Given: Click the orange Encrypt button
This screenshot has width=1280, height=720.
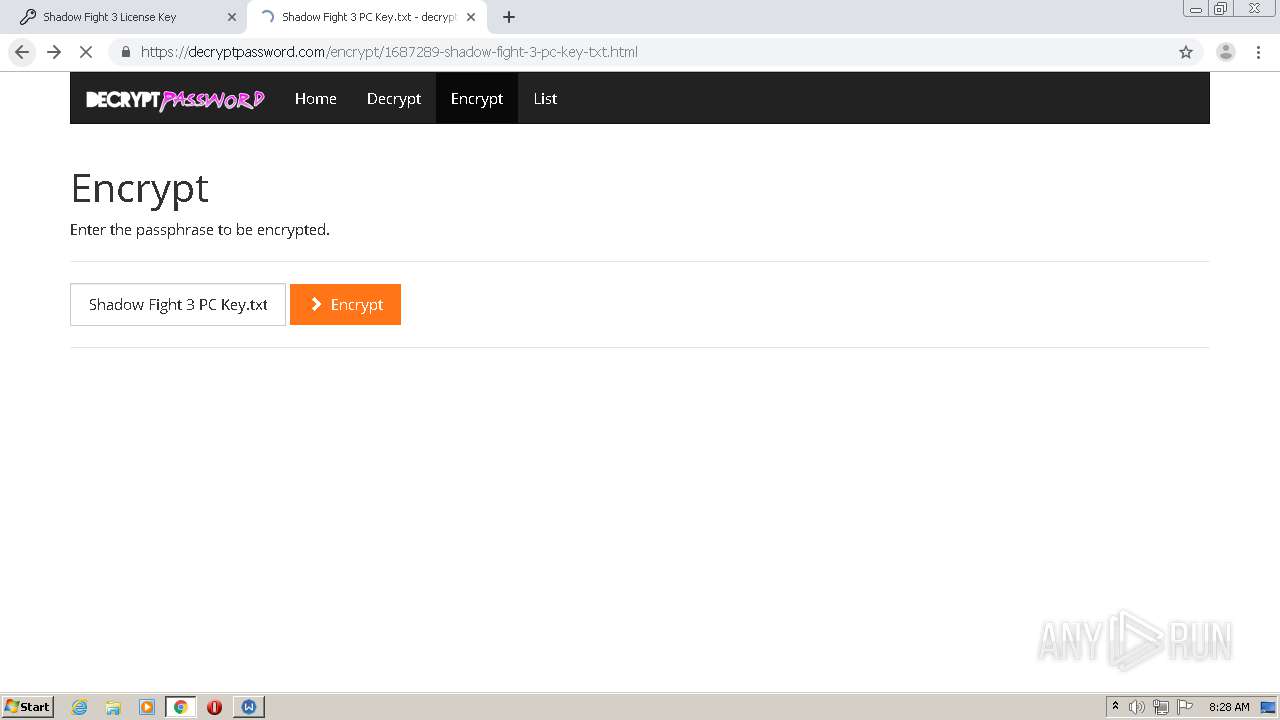Looking at the screenshot, I should click(x=345, y=305).
